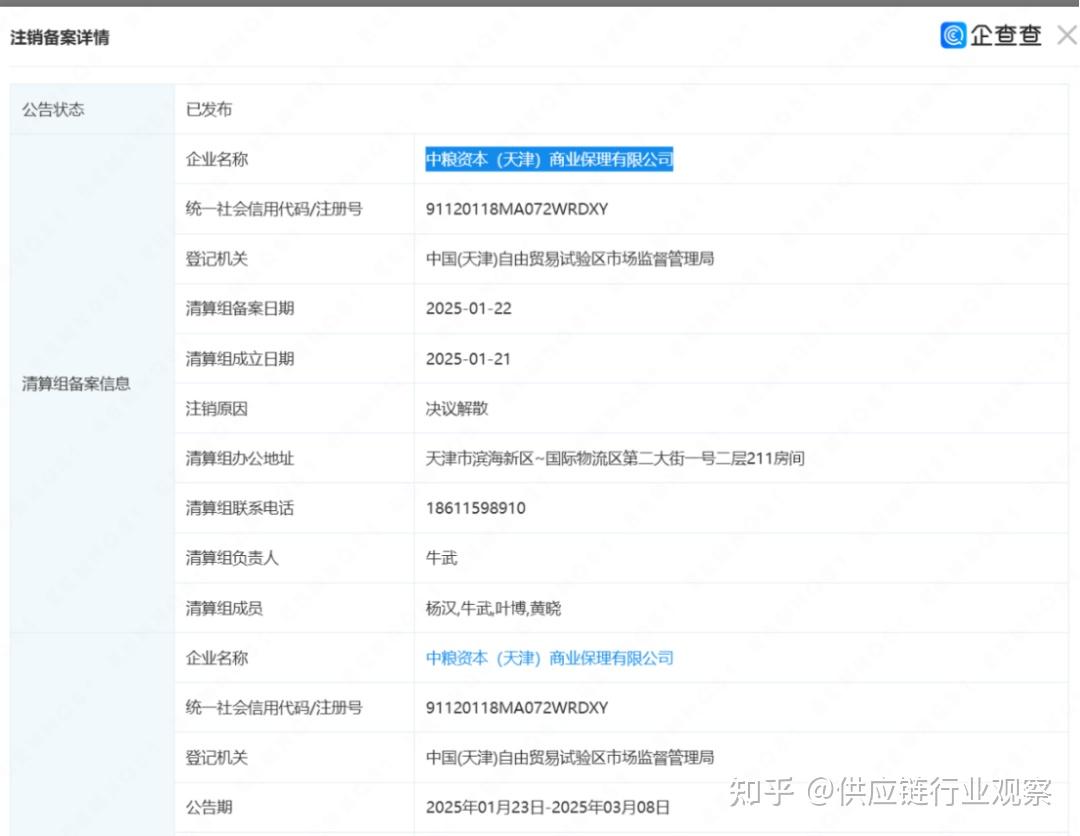Screen dimensions: 1080x836
Task: Click the 企查查 logo icon
Action: point(953,35)
